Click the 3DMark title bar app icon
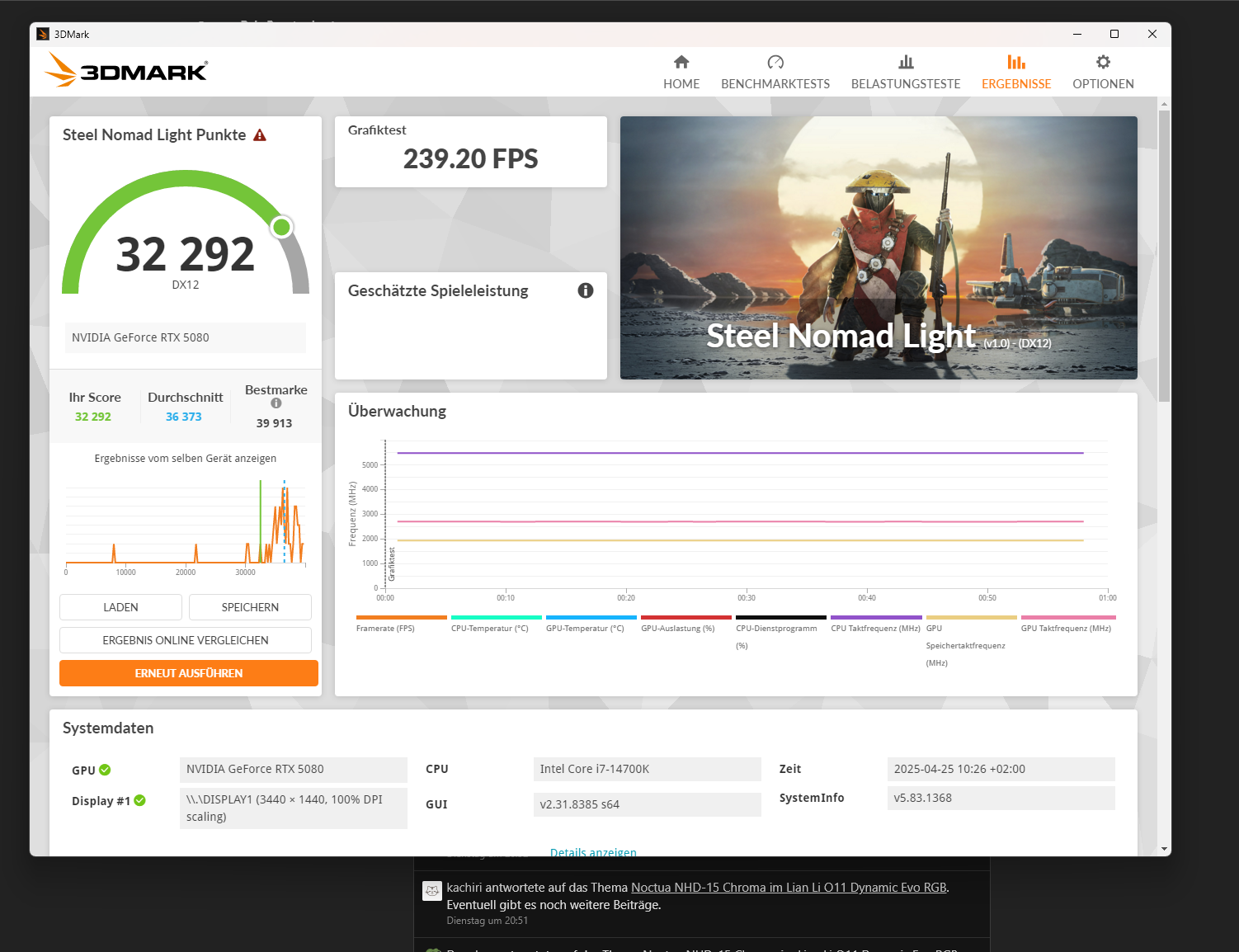The image size is (1239, 952). 43,34
